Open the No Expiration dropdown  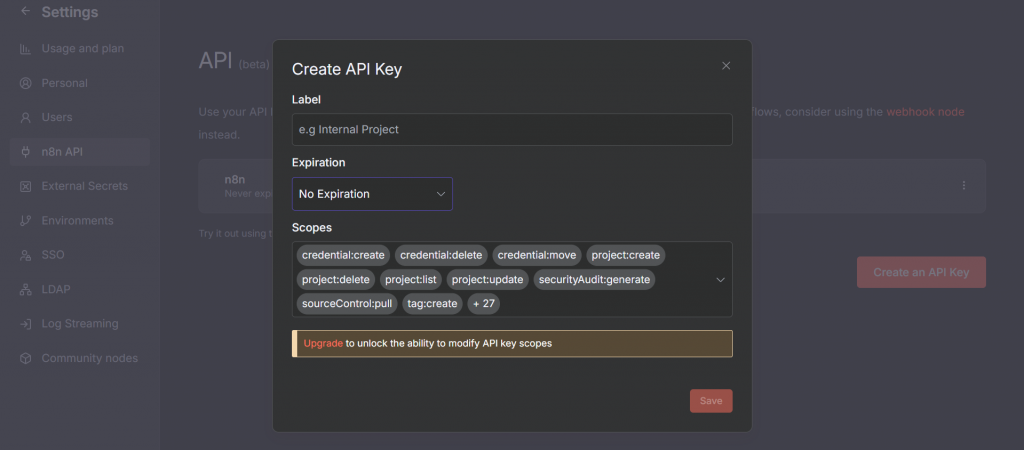(372, 194)
